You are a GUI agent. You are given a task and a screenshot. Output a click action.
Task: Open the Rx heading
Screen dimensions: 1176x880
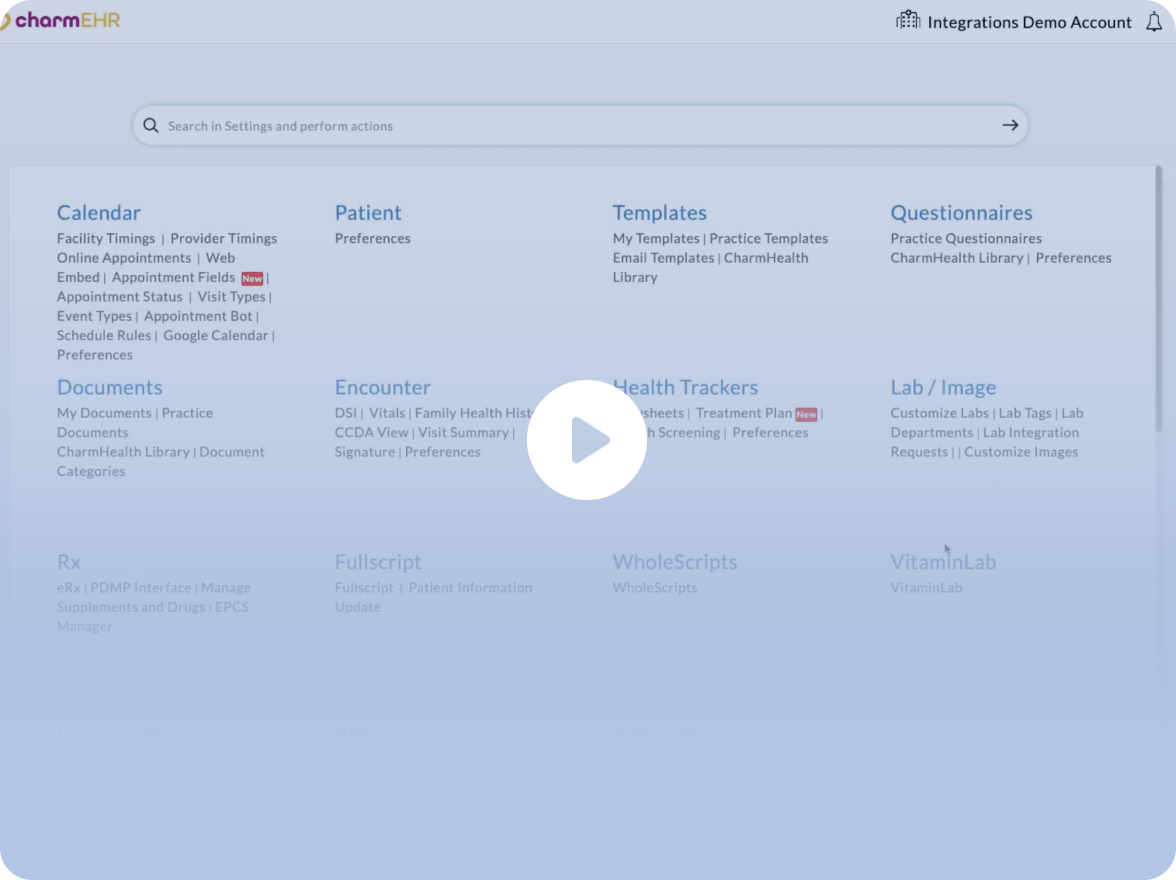(x=68, y=562)
